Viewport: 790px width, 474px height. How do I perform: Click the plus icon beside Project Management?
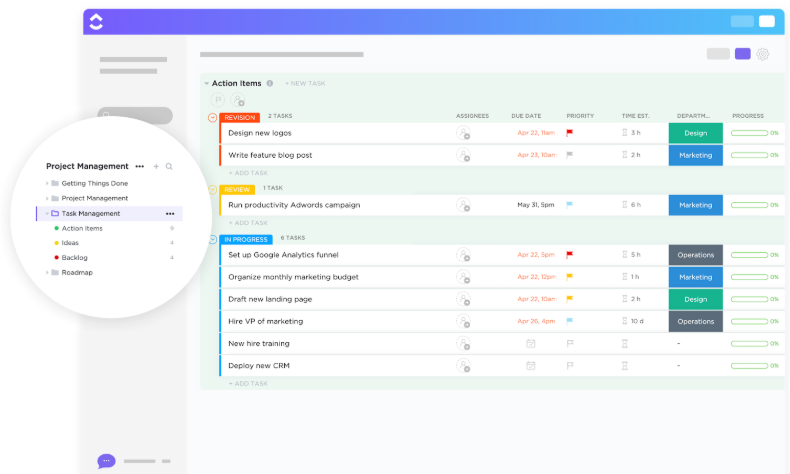pos(156,166)
